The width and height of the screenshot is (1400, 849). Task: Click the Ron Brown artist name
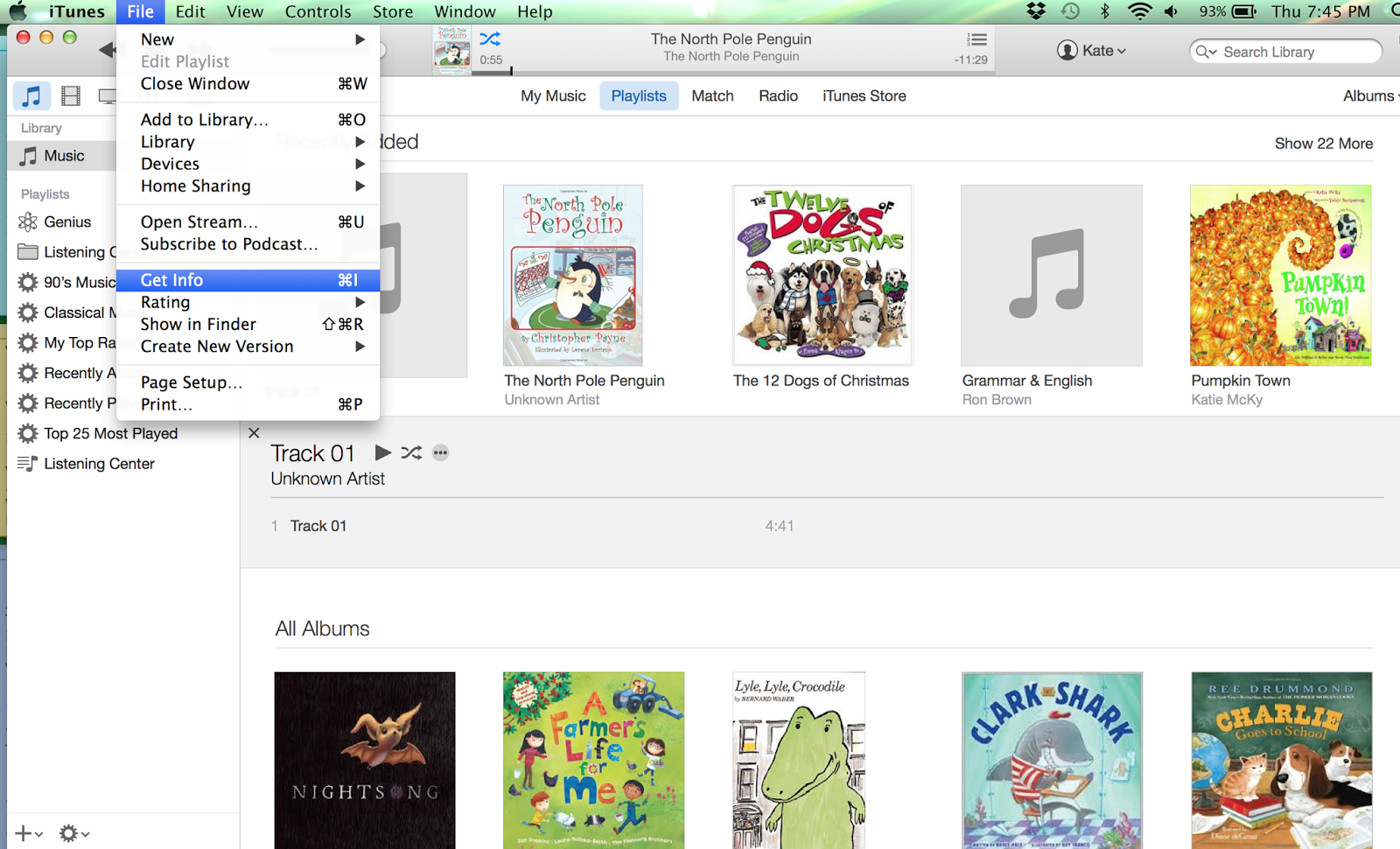pos(997,400)
